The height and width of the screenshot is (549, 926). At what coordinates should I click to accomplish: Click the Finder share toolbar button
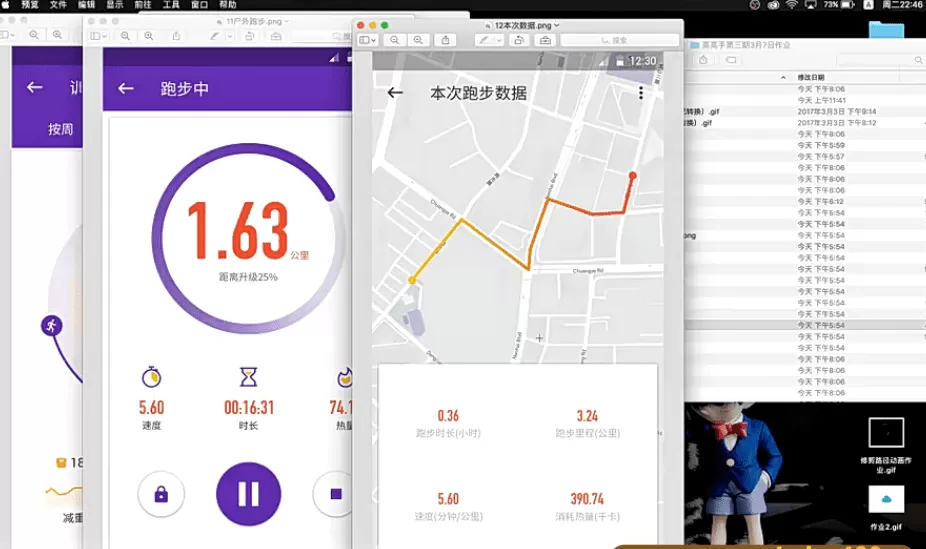pos(703,60)
